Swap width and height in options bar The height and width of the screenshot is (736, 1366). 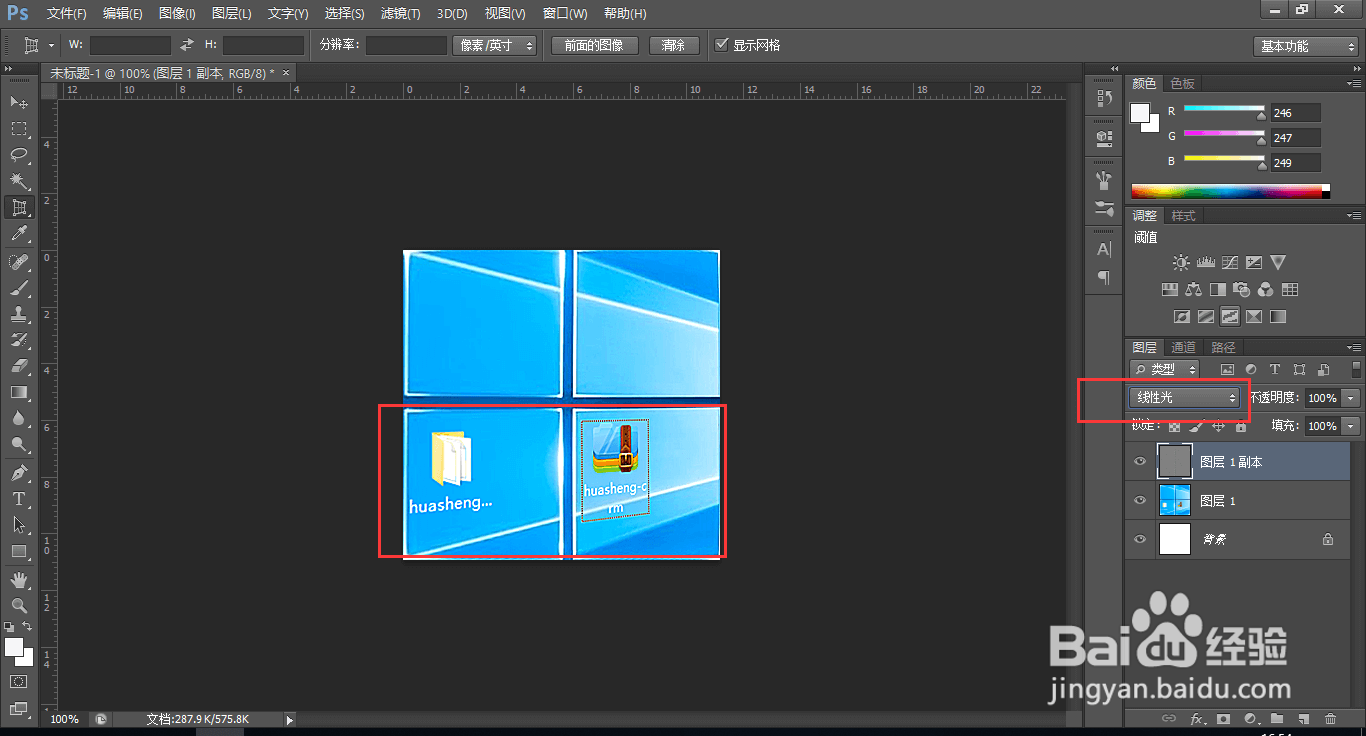[x=187, y=45]
